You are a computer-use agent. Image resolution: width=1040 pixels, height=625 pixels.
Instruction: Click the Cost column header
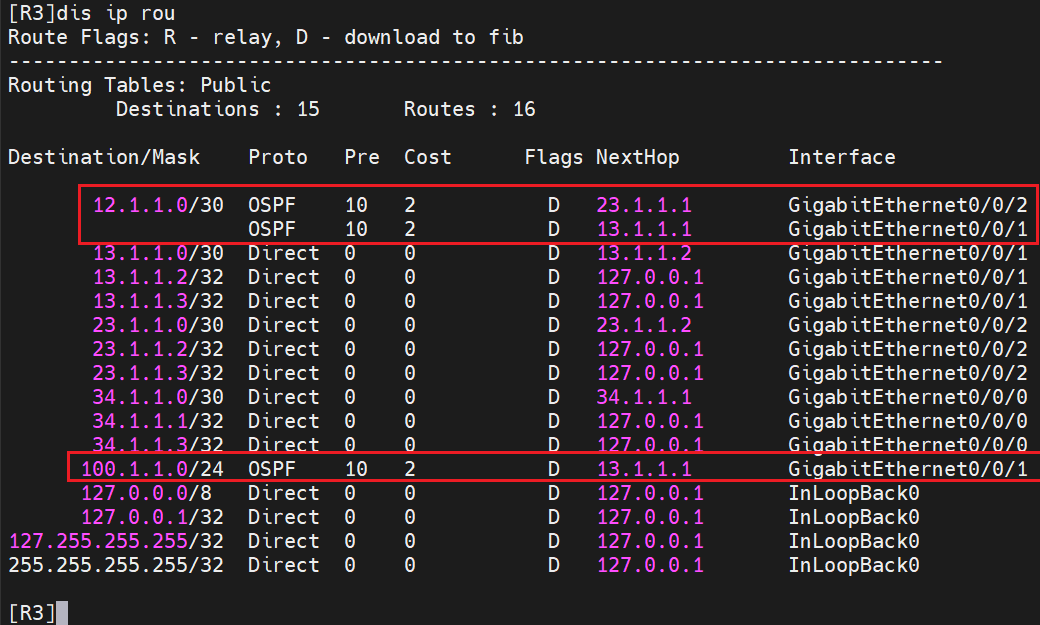(x=428, y=157)
